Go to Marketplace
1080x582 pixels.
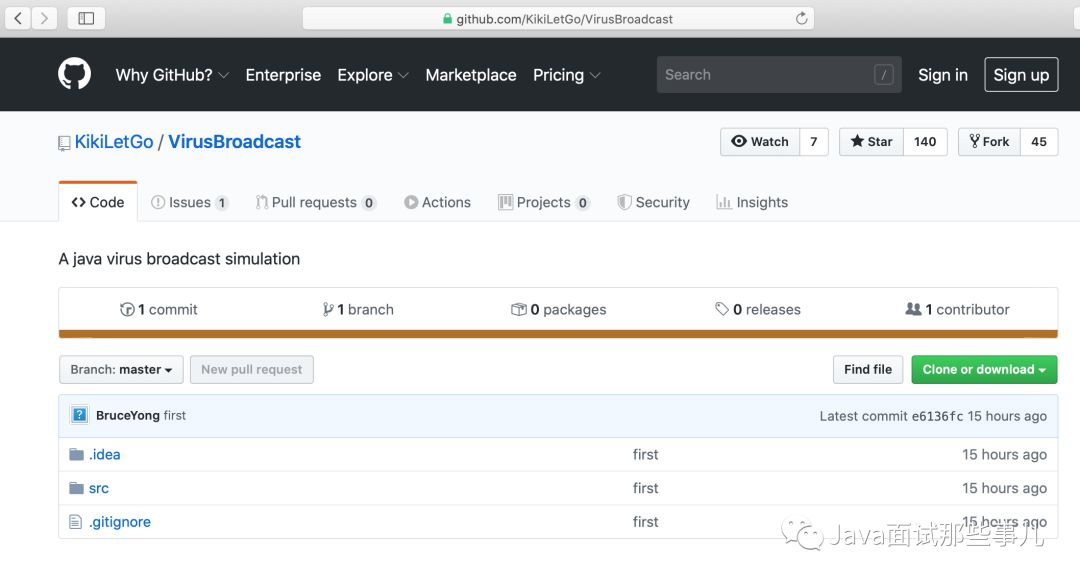tap(470, 74)
